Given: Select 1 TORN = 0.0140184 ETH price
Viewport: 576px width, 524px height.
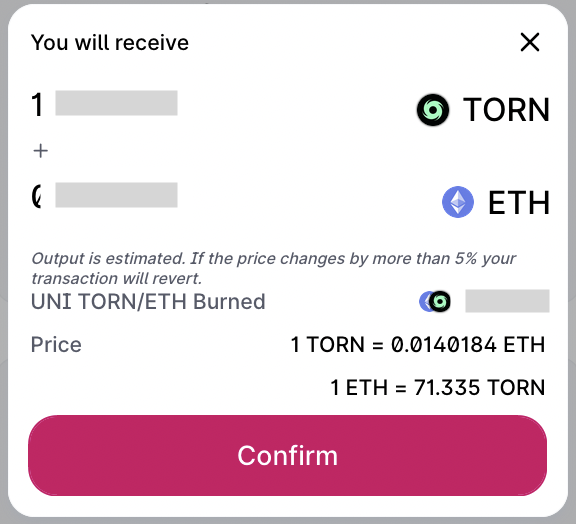Looking at the screenshot, I should 418,345.
